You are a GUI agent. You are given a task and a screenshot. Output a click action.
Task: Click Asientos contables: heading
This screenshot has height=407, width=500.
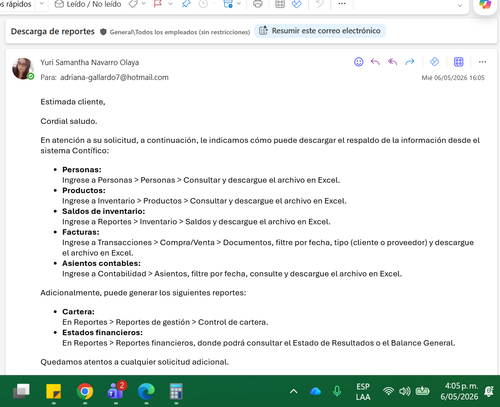(x=101, y=263)
